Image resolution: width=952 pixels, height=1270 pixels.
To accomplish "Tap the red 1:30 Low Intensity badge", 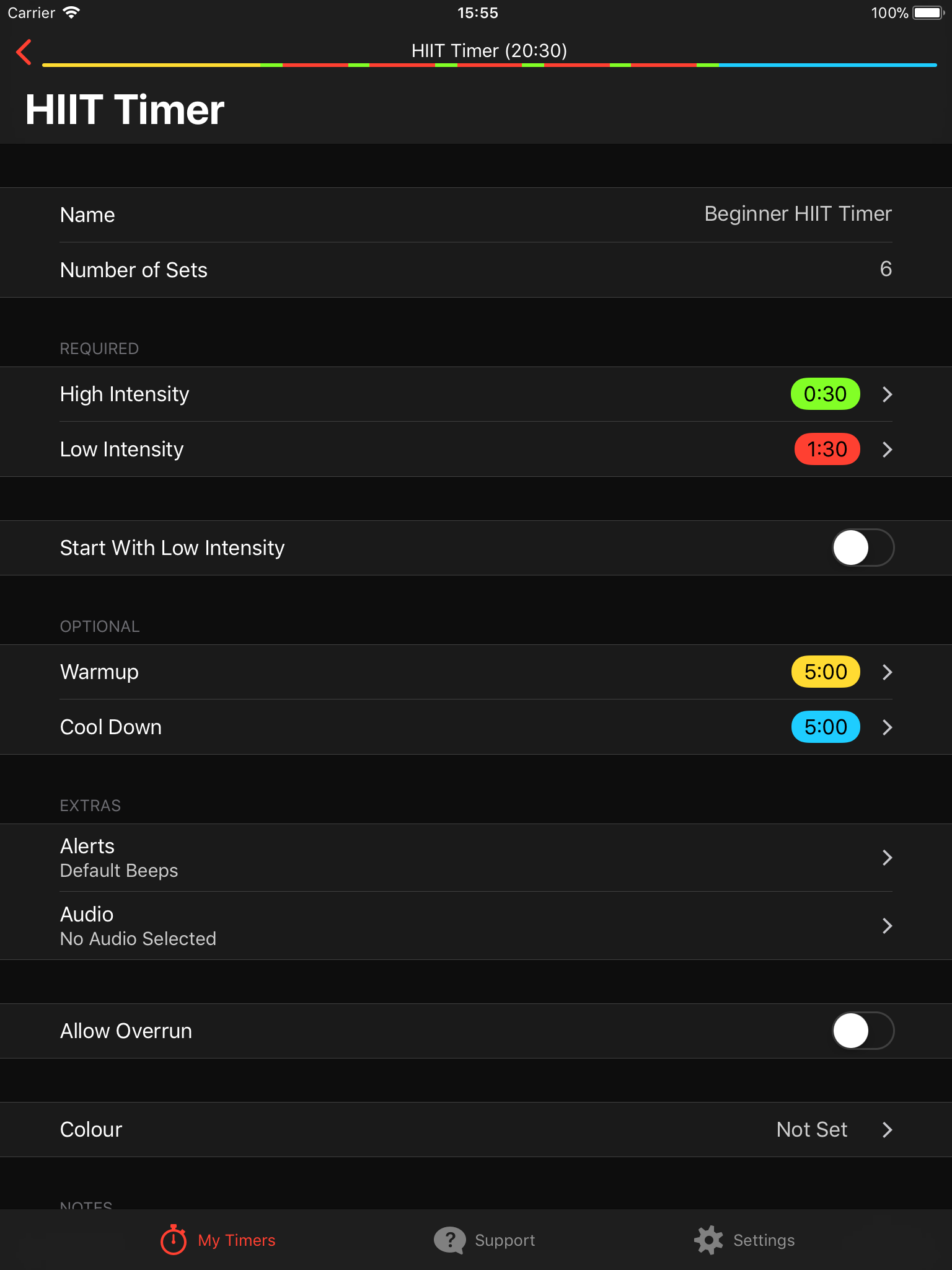I will pyautogui.click(x=827, y=449).
